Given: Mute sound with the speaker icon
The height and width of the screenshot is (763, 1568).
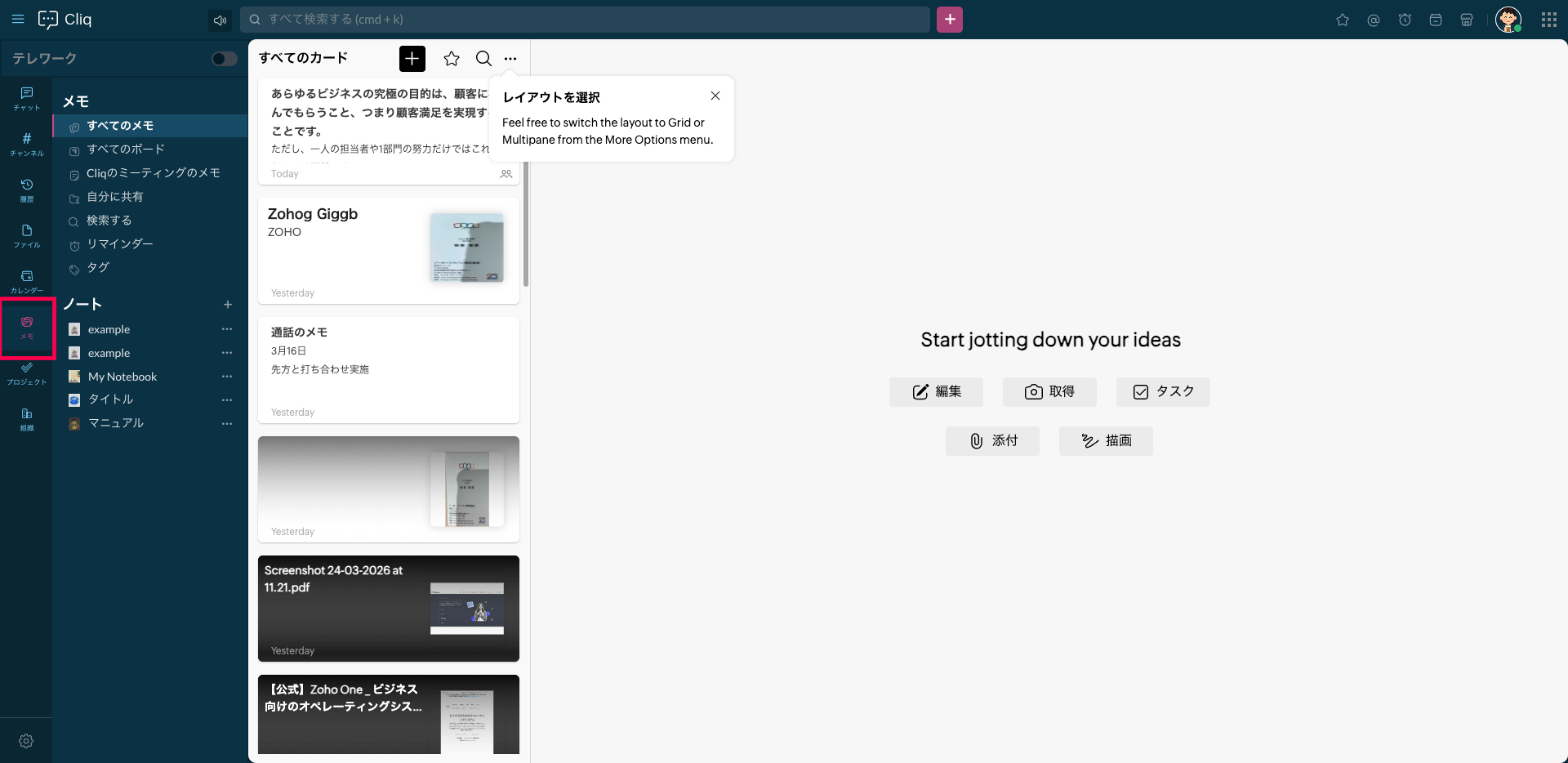Looking at the screenshot, I should pos(220,20).
